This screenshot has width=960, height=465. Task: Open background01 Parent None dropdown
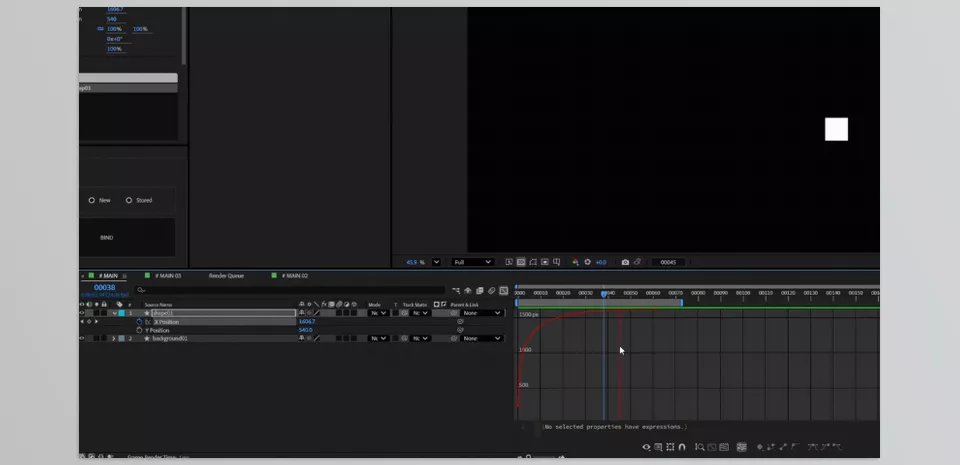pos(483,338)
